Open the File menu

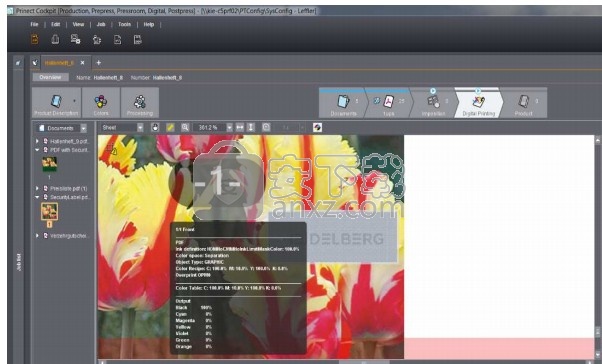click(x=34, y=24)
